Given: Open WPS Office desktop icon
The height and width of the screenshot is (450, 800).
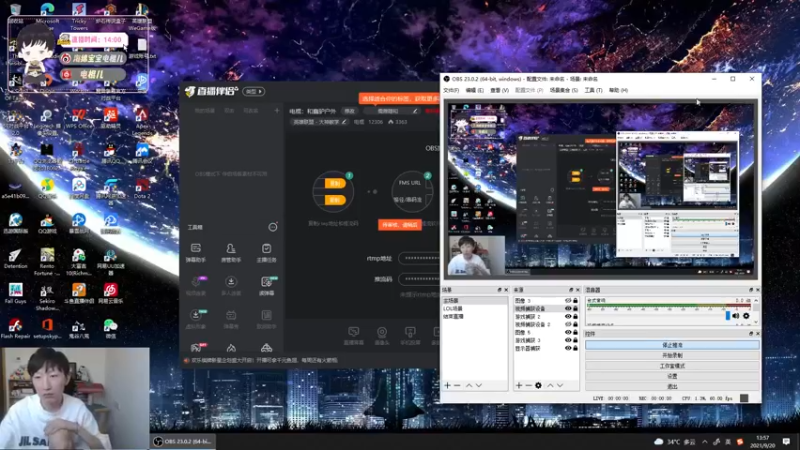Looking at the screenshot, I should click(79, 119).
